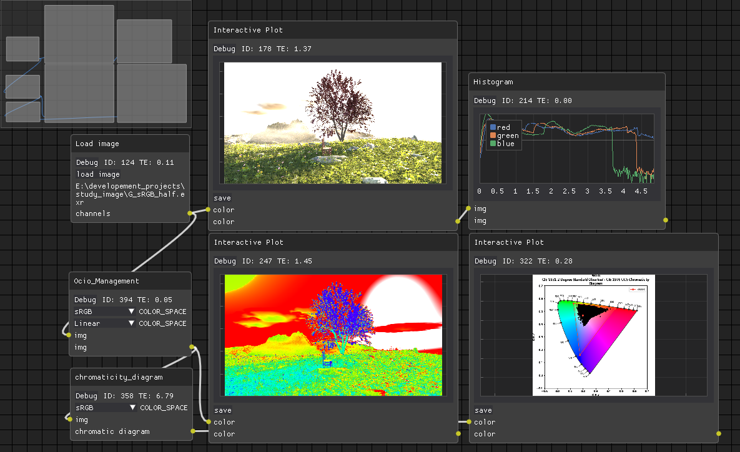Image resolution: width=740 pixels, height=452 pixels.
Task: Open sRGB dropdown in chromaticity_diagram node
Action: tap(106, 408)
